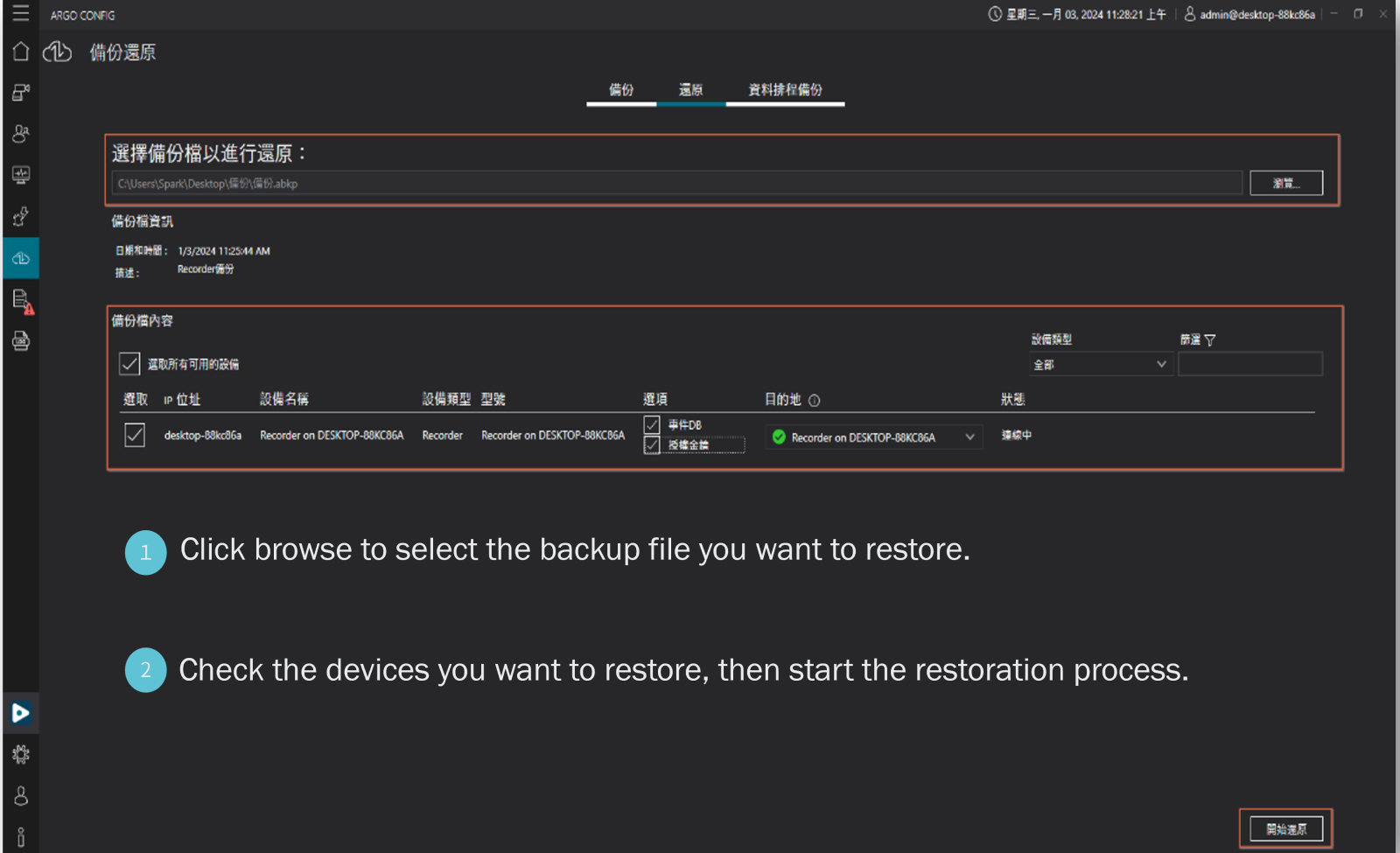The height and width of the screenshot is (853, 1400).
Task: Open the user management sidebar icon
Action: tap(21, 134)
